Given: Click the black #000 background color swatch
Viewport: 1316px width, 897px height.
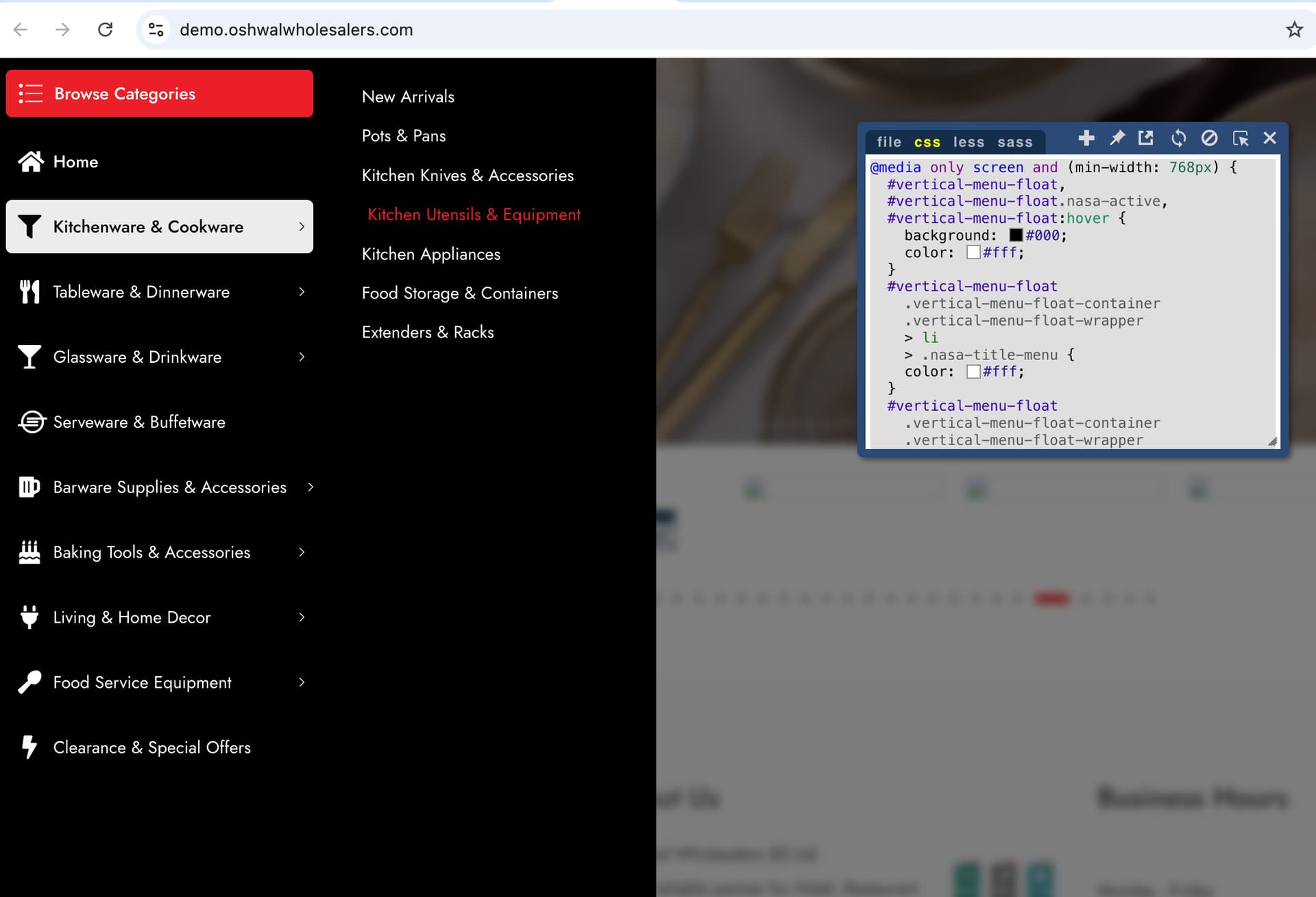Looking at the screenshot, I should click(x=1016, y=235).
